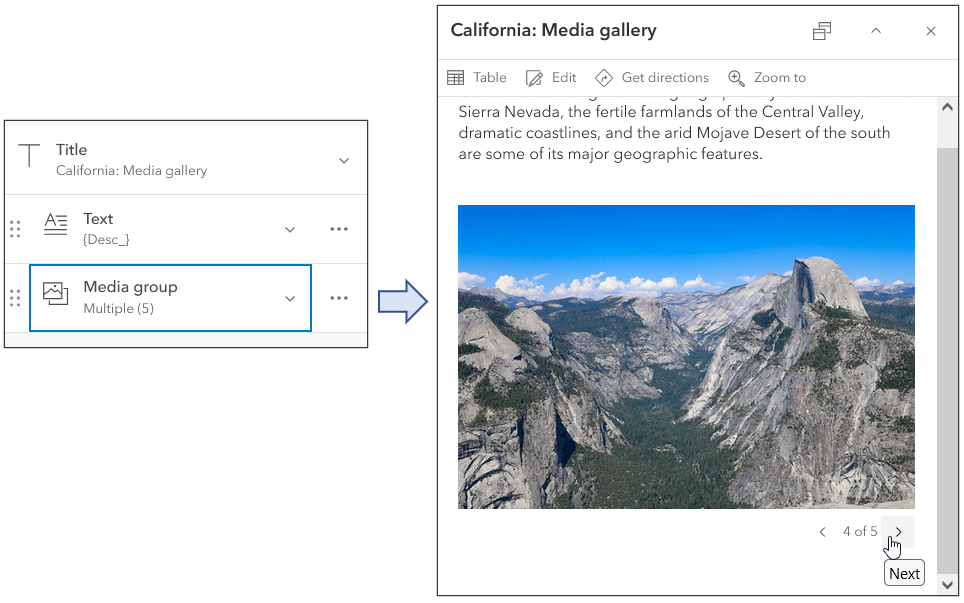Screen dimensions: 964x603
Task: Click the '4 of 5' page indicator
Action: click(860, 532)
